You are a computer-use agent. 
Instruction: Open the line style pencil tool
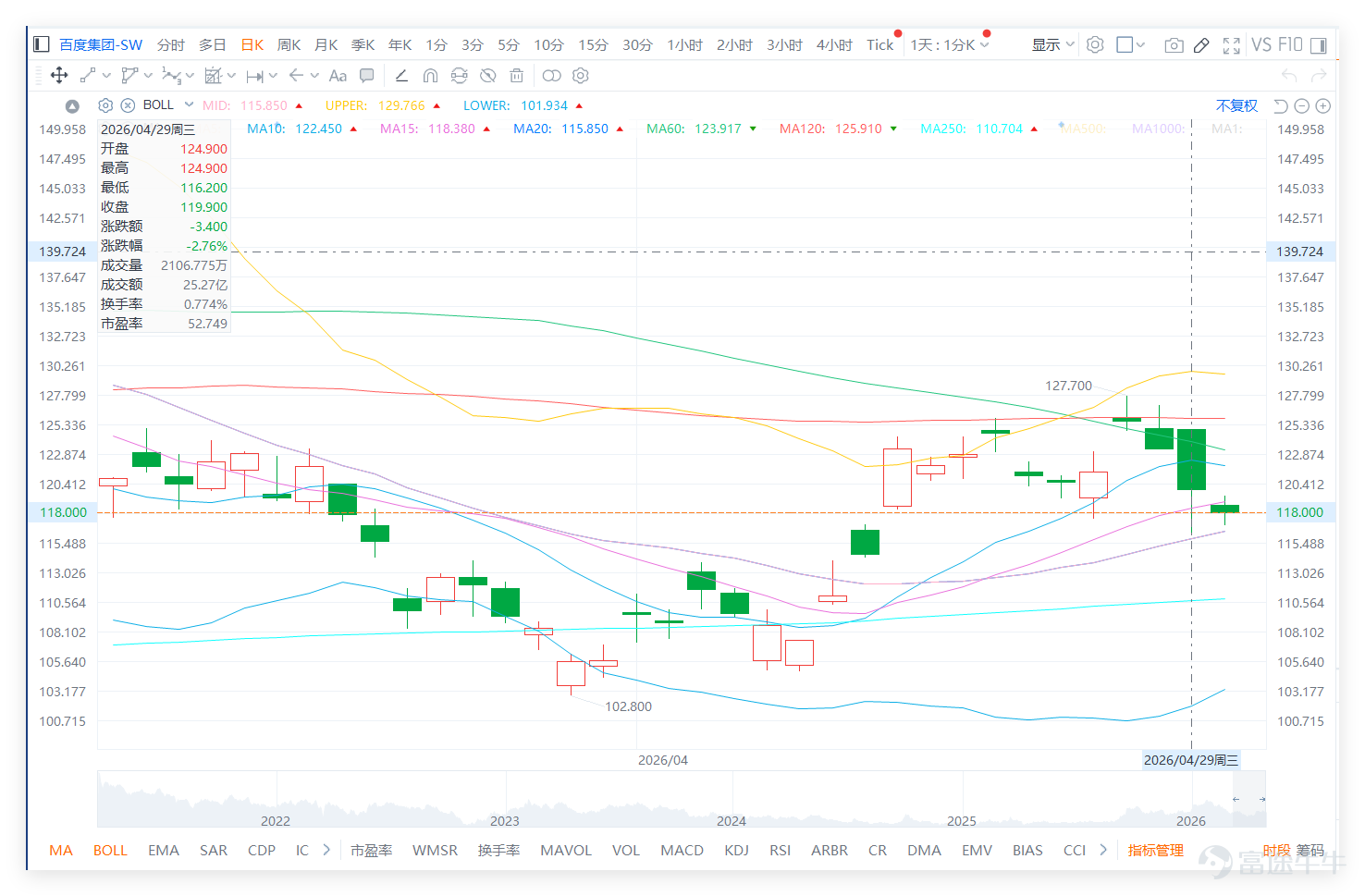401,76
